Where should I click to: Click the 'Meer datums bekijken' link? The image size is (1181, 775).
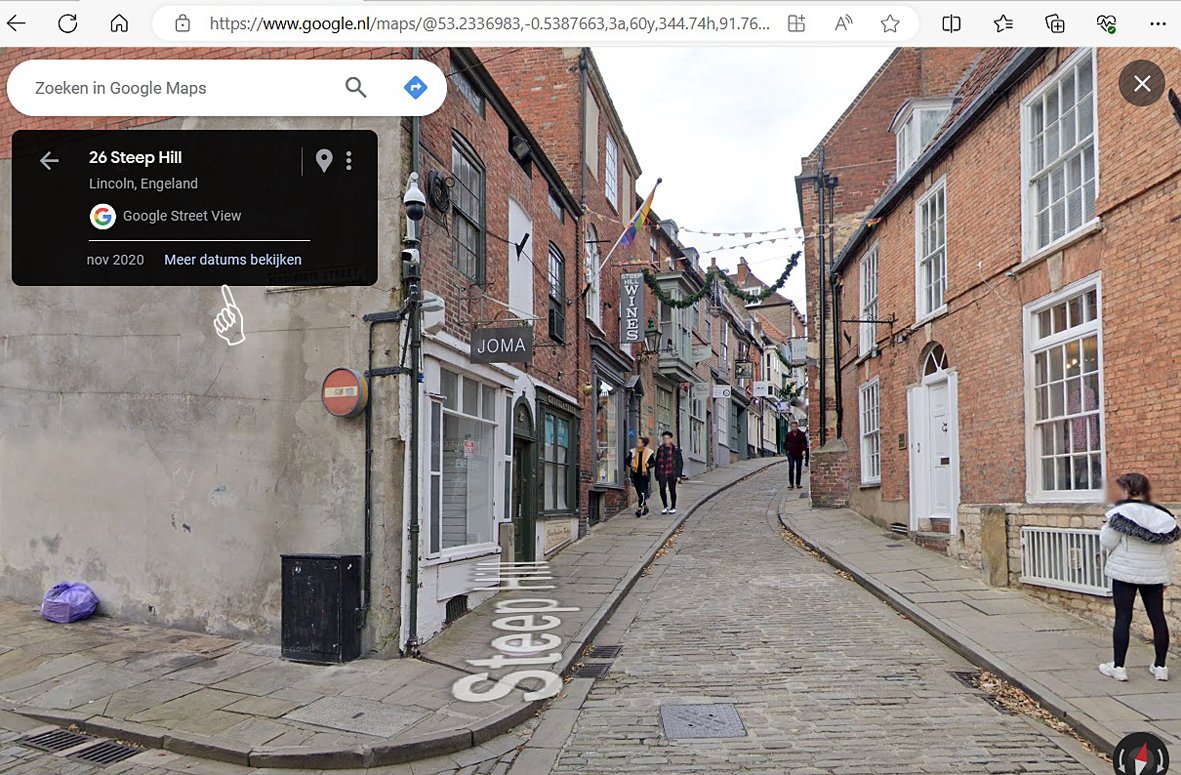pyautogui.click(x=233, y=260)
